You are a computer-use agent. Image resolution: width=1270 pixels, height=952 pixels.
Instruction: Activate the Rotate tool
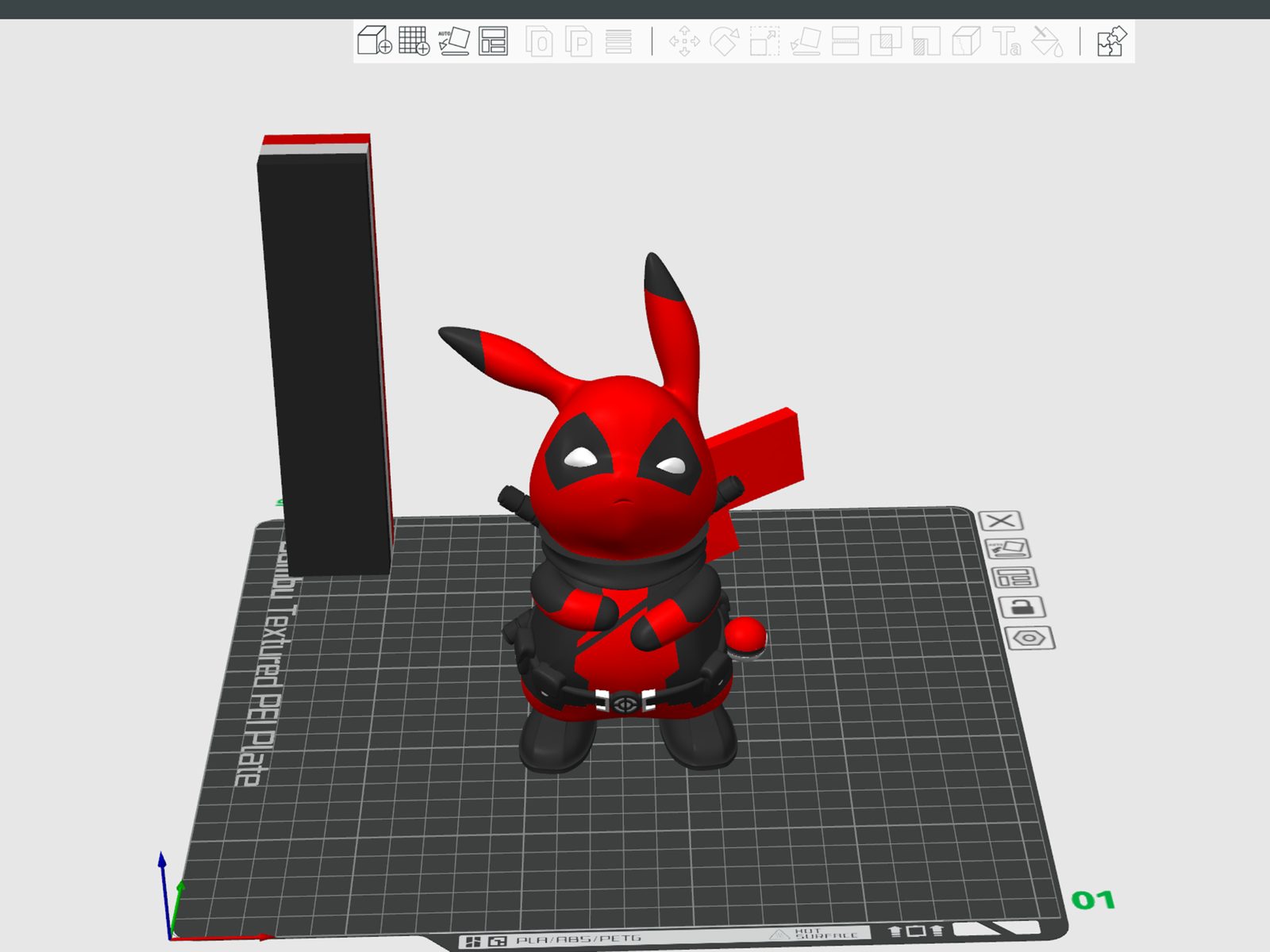[724, 40]
